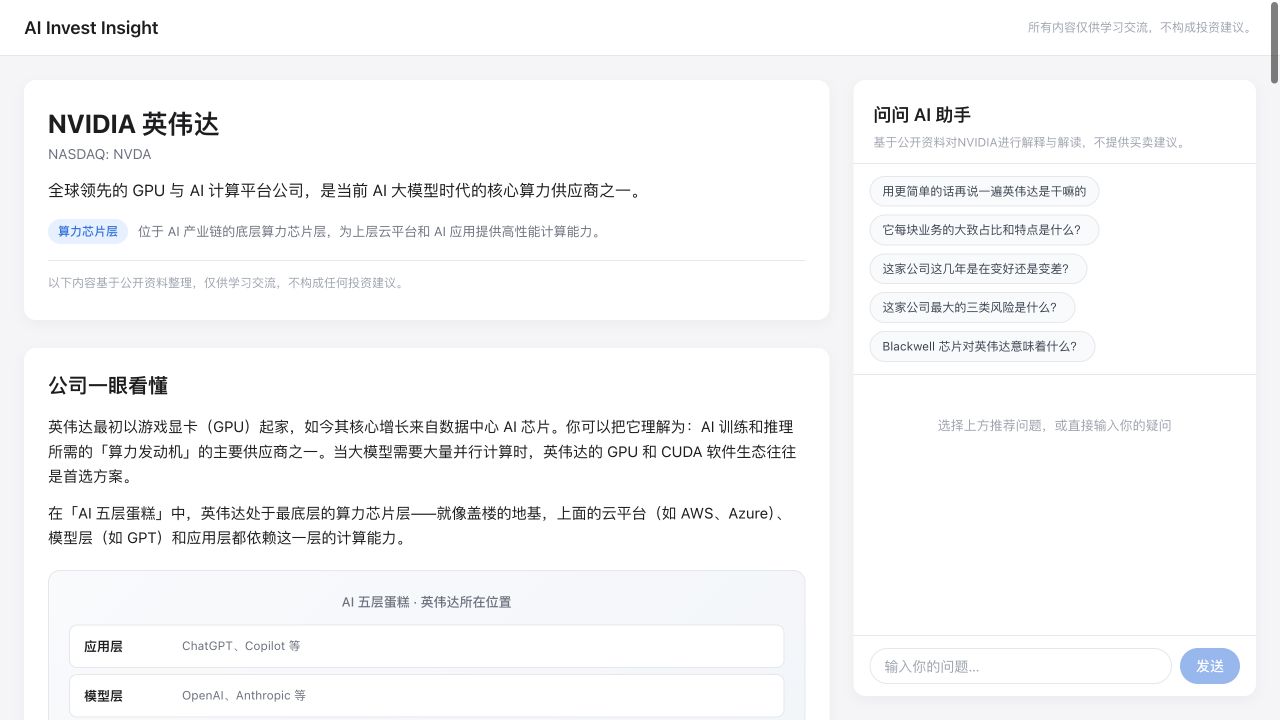
Task: Select the 应用层 row in the layer diagram
Action: pos(426,646)
